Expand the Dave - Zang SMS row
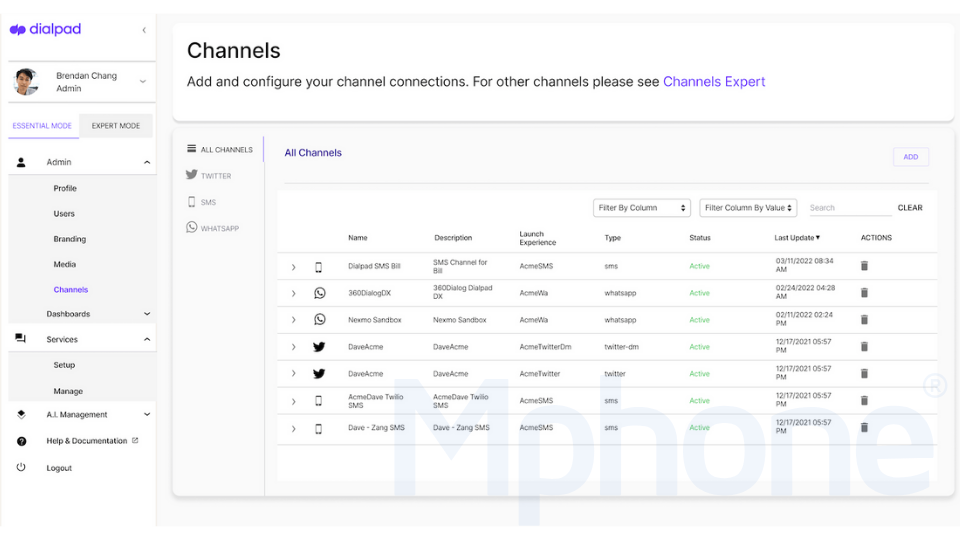 pyautogui.click(x=293, y=429)
